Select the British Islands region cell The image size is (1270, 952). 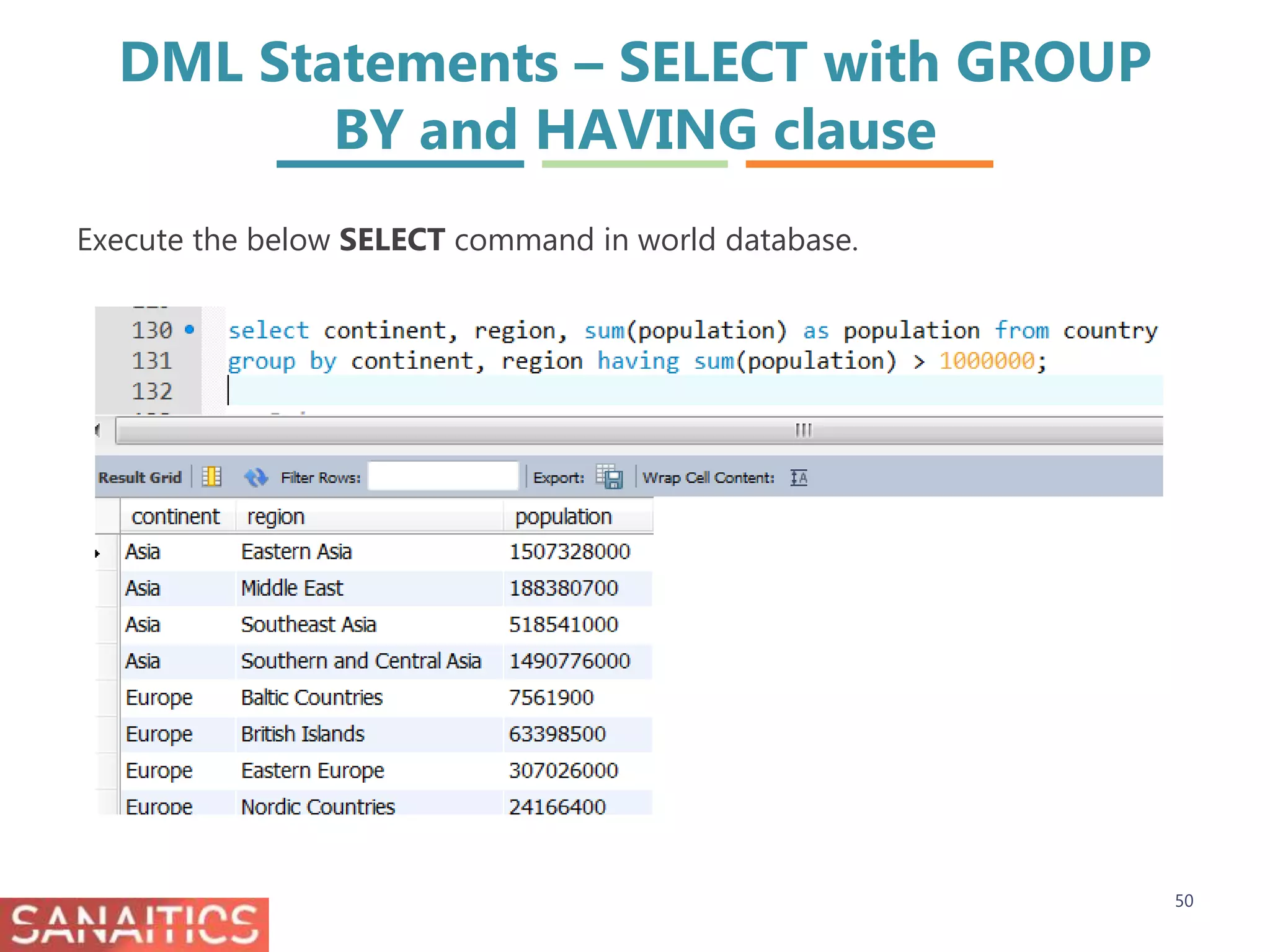370,734
